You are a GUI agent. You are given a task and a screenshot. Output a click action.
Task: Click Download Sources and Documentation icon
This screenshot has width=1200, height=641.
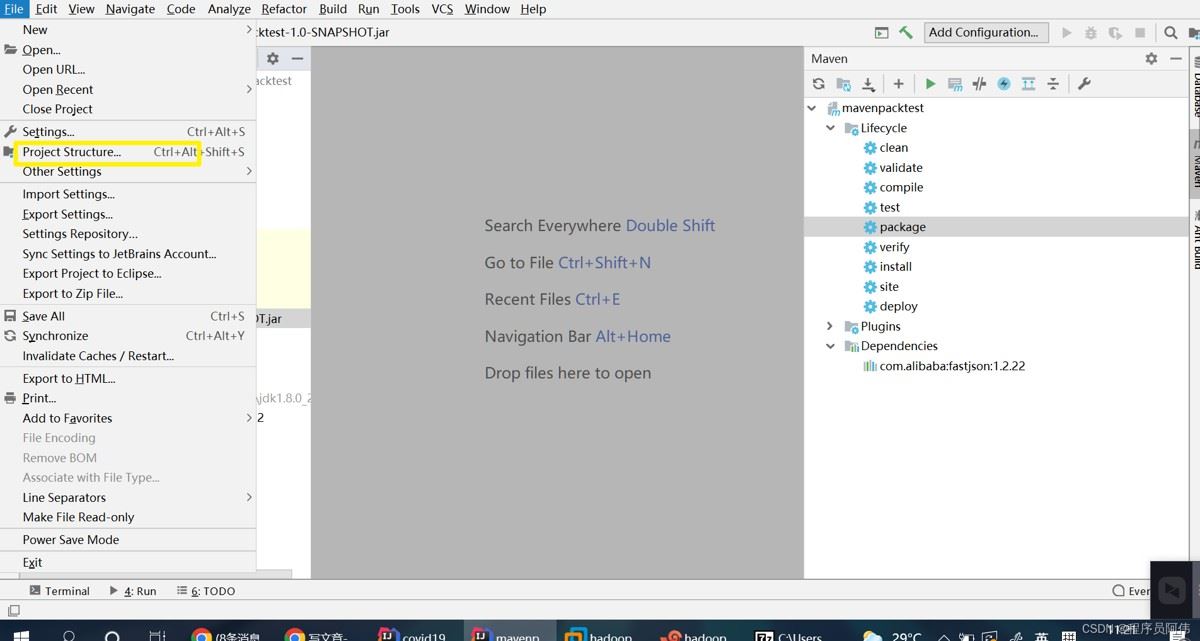868,84
